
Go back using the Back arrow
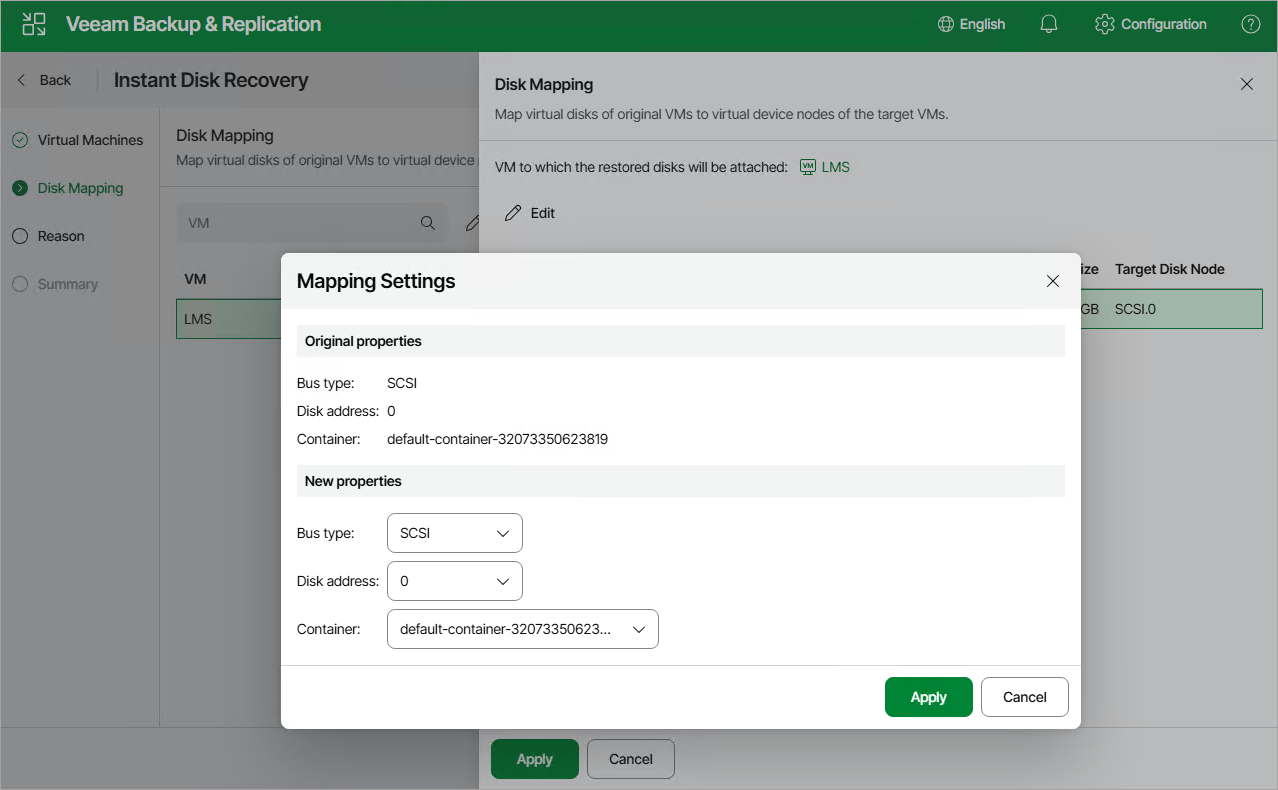tap(44, 80)
